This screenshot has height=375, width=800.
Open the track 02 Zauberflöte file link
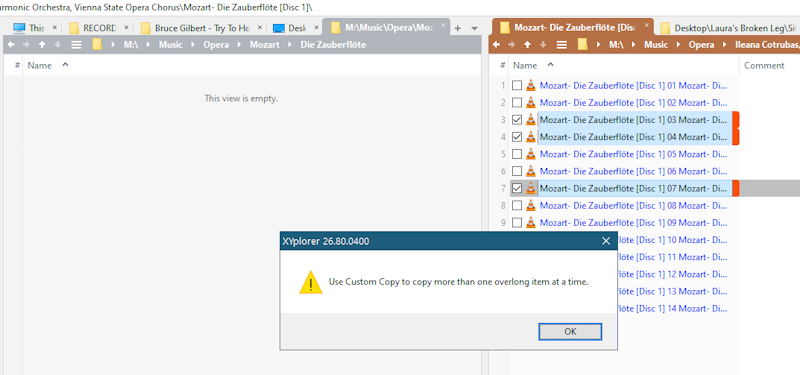pyautogui.click(x=633, y=103)
